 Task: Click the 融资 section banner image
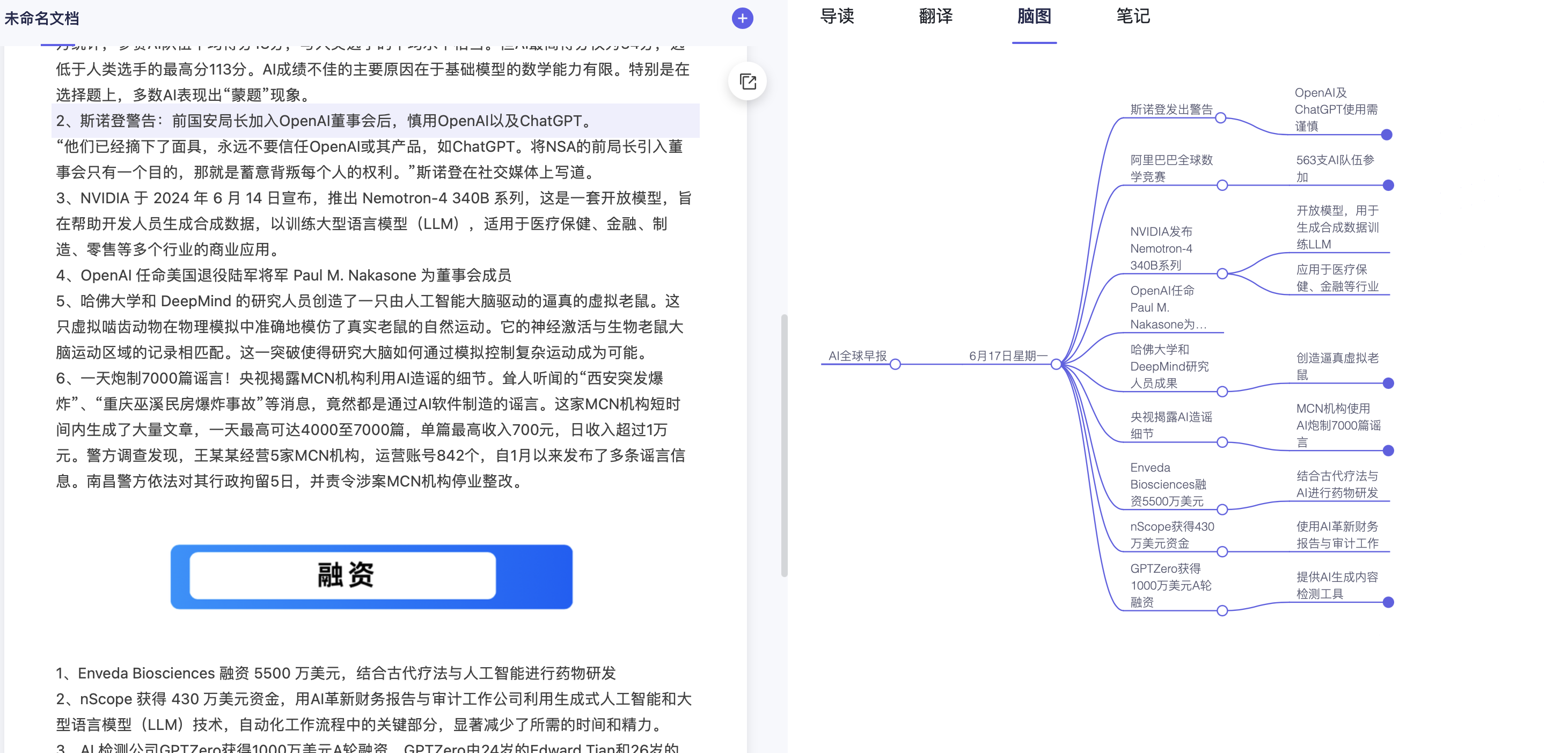(371, 576)
